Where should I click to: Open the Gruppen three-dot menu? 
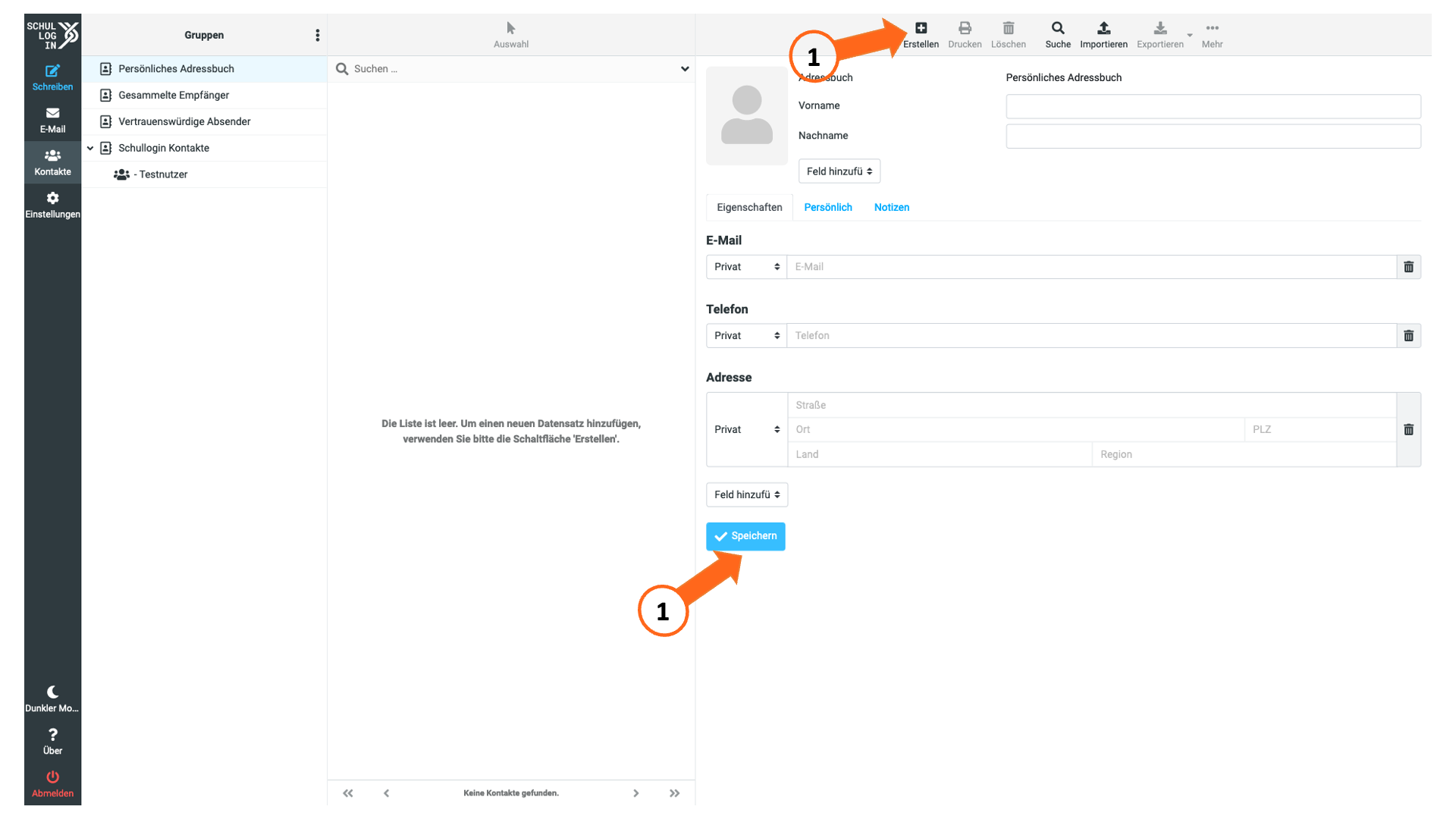coord(318,35)
